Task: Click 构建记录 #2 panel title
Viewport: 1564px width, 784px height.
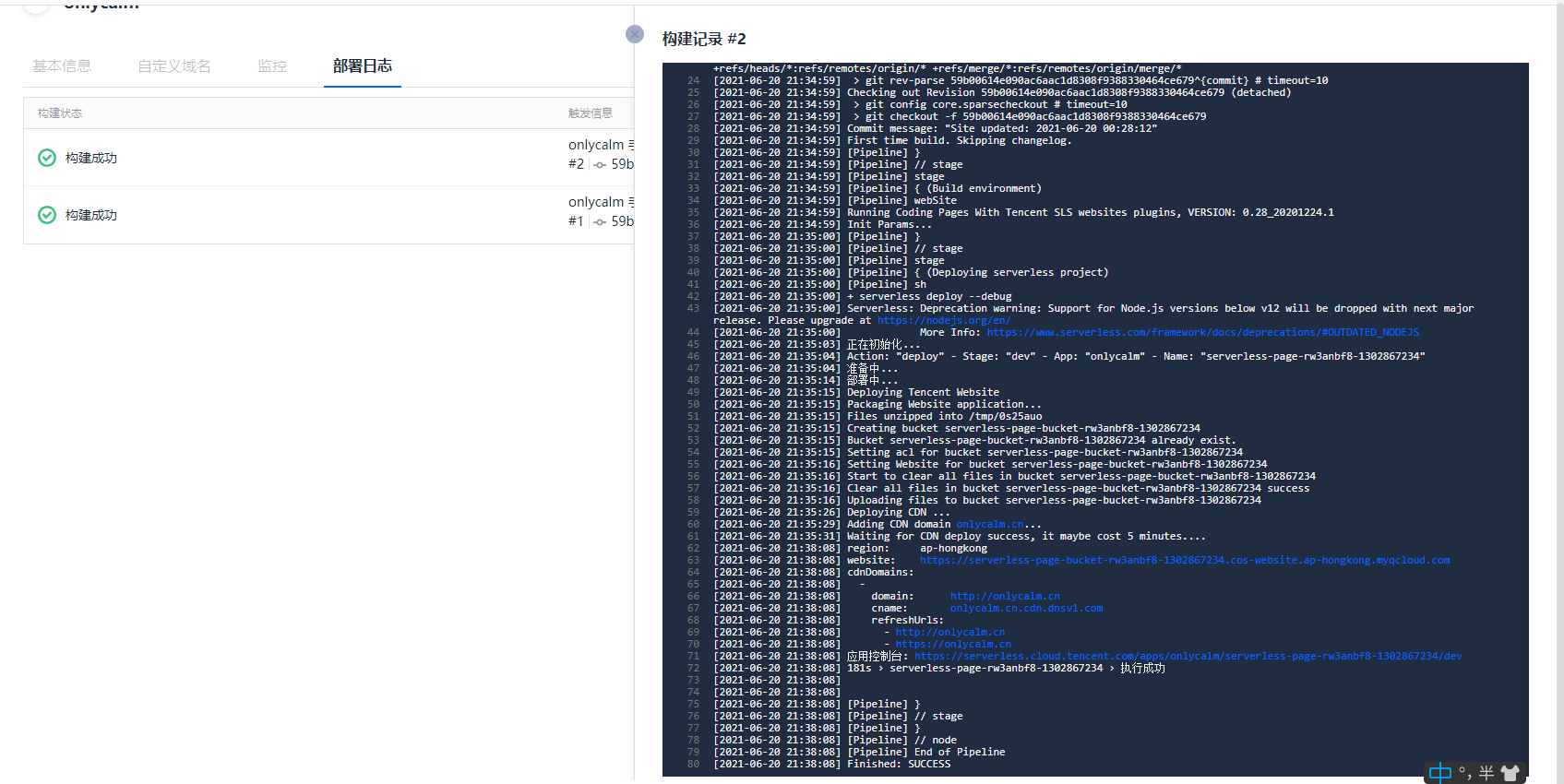Action: coord(704,39)
